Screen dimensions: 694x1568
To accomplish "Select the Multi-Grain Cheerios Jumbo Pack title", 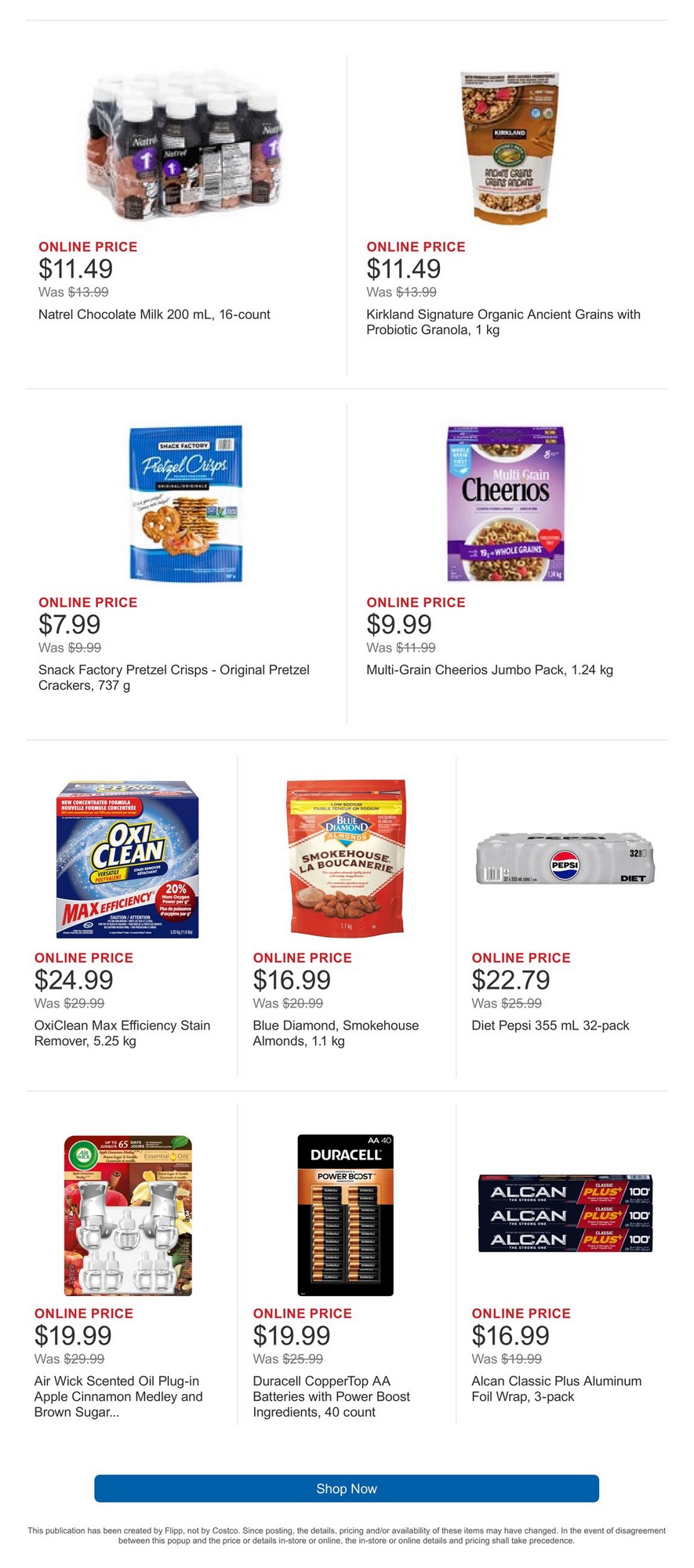I will (489, 670).
